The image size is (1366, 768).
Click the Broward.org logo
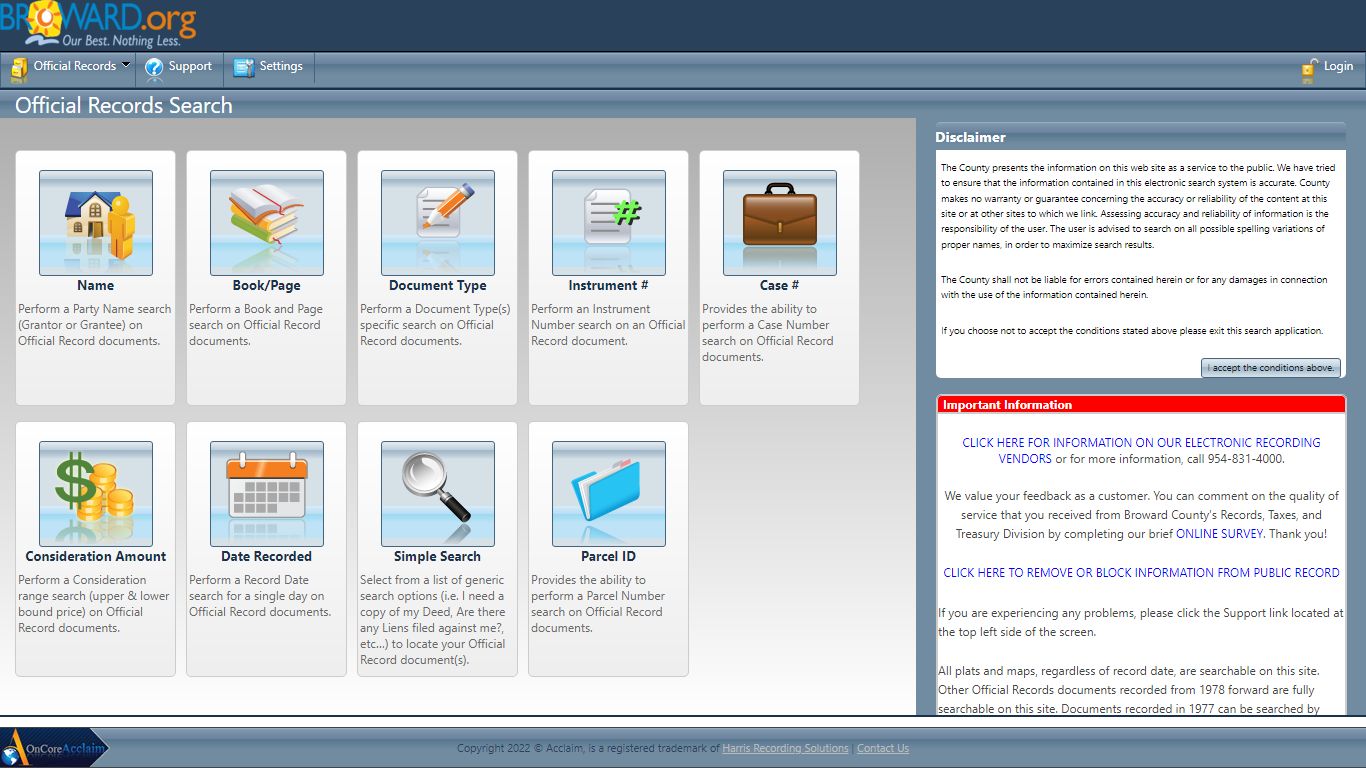[98, 25]
